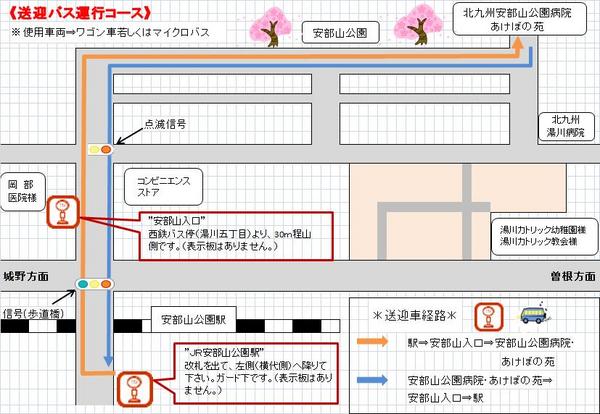Click the 使用車両 ワゴン車若しくはマイクロバス note

click(111, 32)
